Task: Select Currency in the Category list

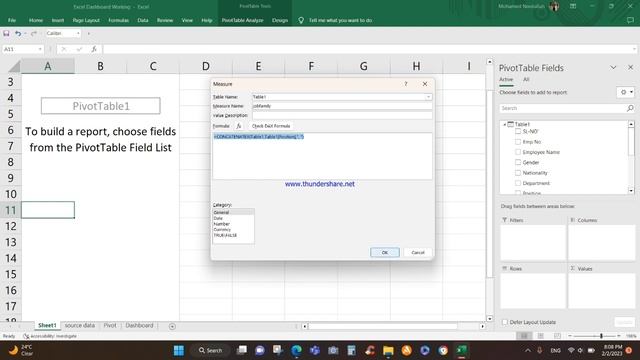Action: tap(222, 229)
